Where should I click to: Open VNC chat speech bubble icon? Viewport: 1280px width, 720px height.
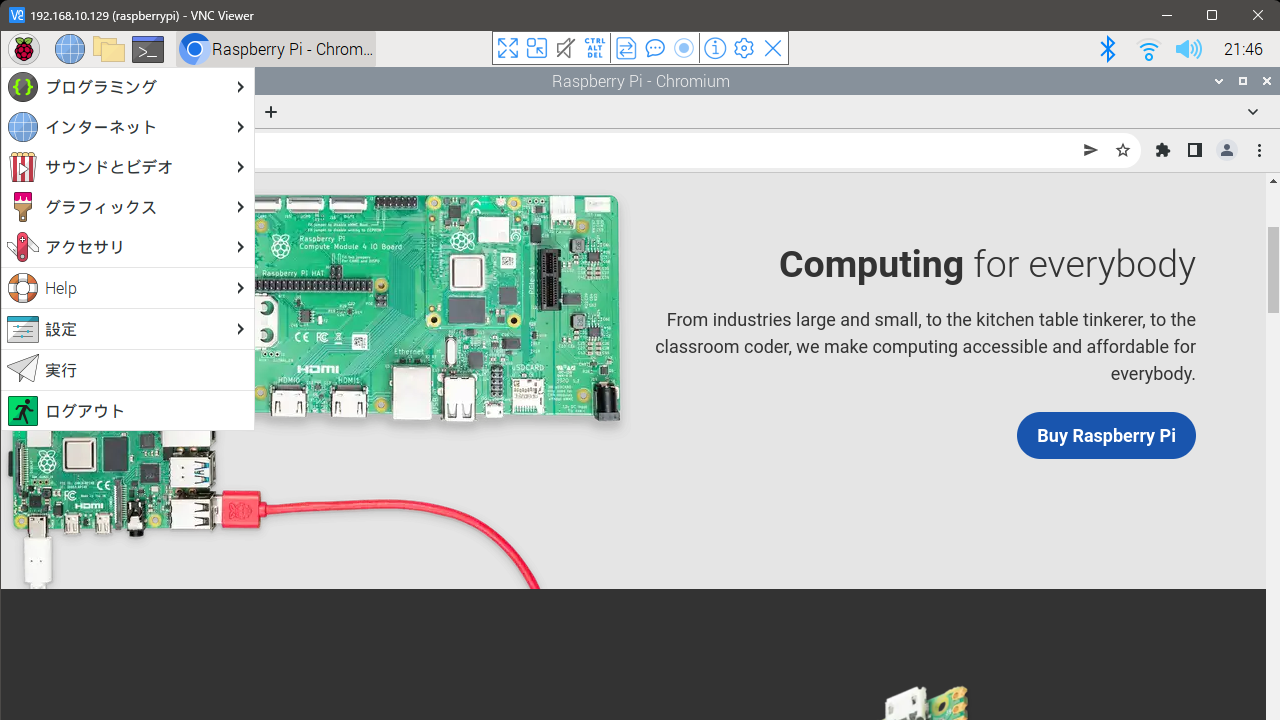pyautogui.click(x=655, y=48)
